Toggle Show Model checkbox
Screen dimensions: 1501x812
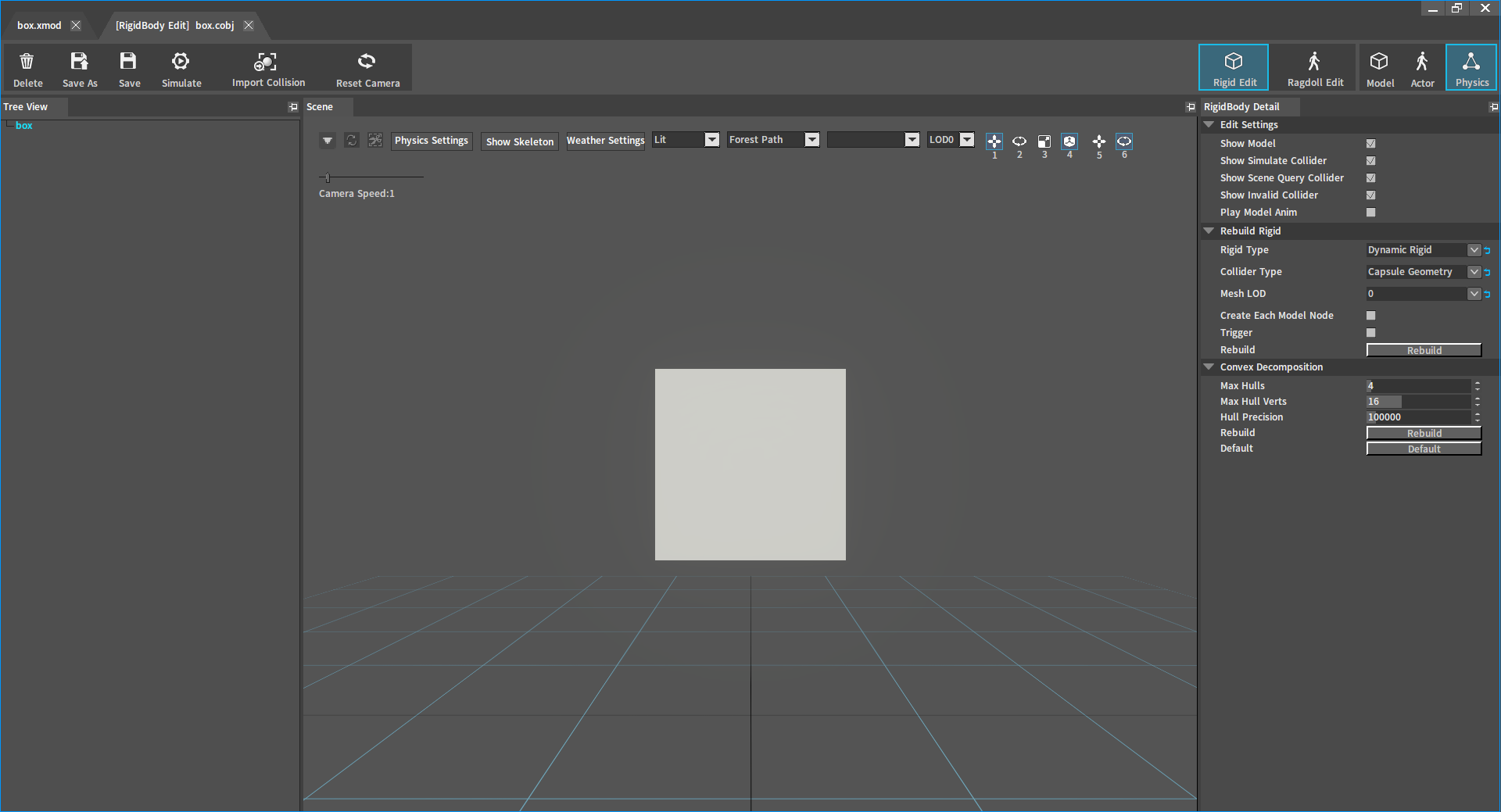[1370, 144]
